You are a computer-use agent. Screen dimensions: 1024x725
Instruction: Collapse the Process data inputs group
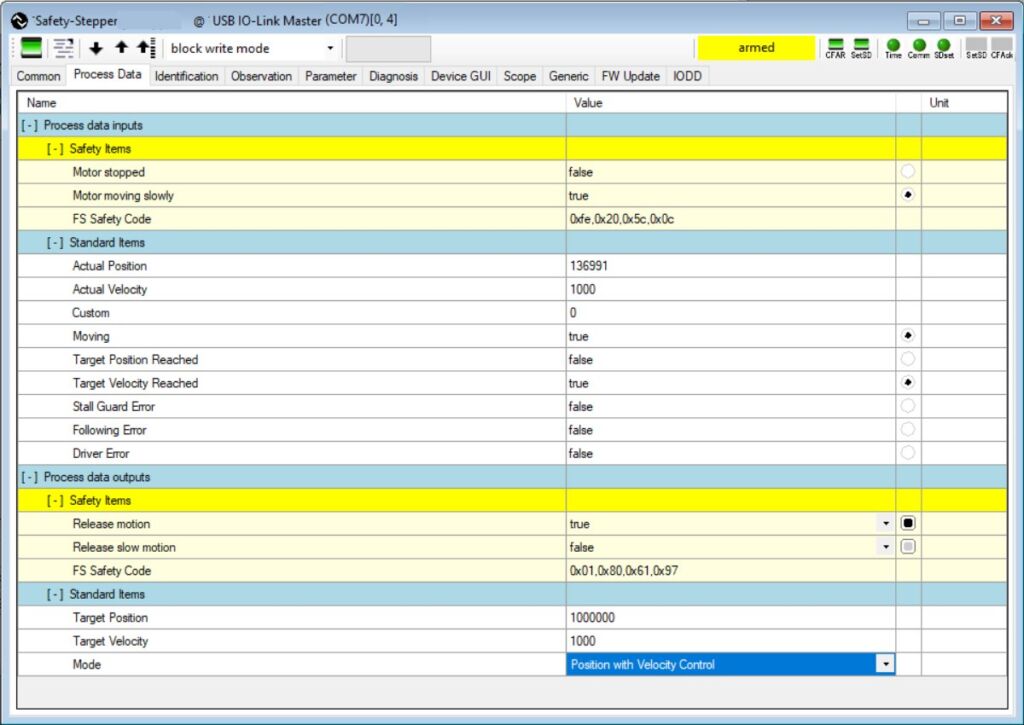30,126
